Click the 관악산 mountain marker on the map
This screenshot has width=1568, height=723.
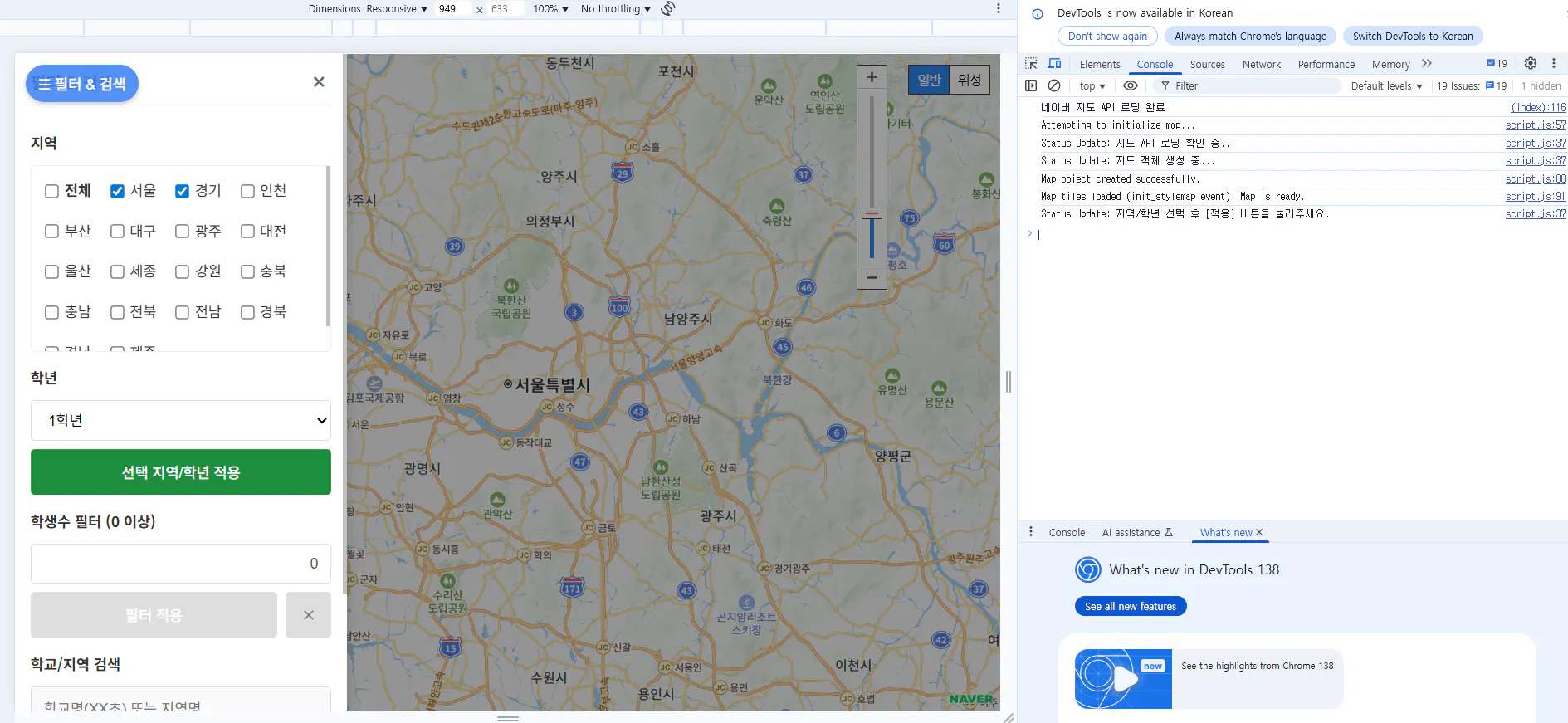pos(497,500)
